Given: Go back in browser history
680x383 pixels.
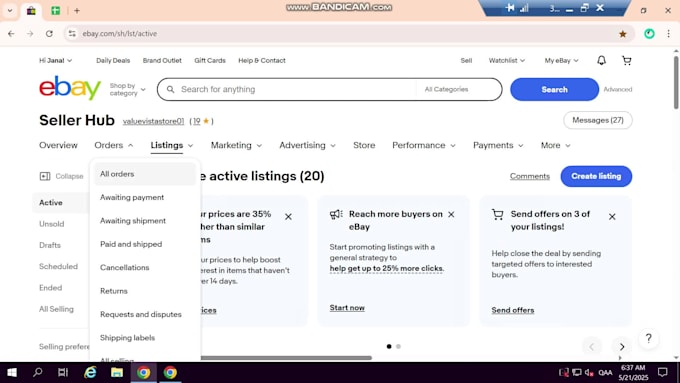Looking at the screenshot, I should tap(11, 33).
